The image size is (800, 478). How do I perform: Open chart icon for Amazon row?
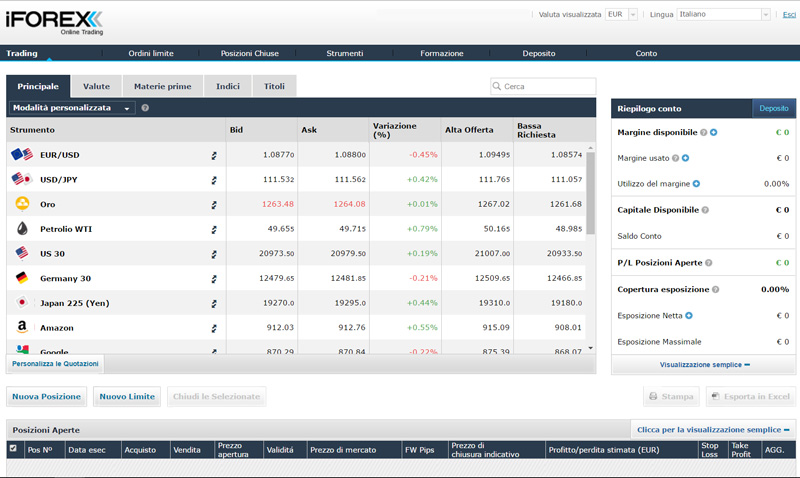(214, 329)
